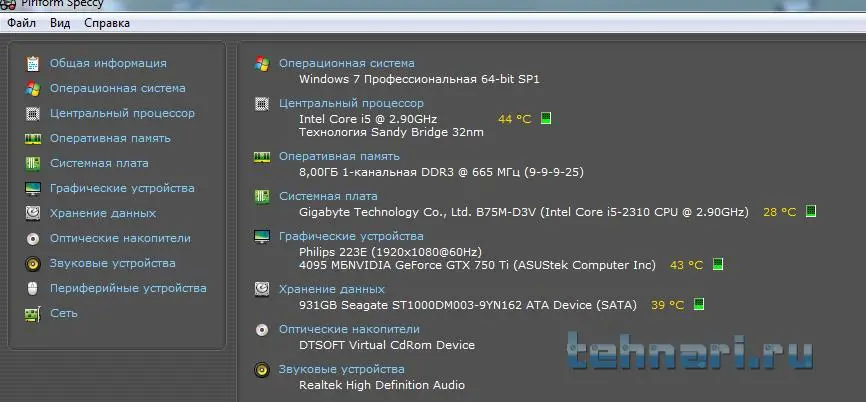Show Звуковые устройства section from sidebar
Image resolution: width=866 pixels, height=402 pixels.
113,263
